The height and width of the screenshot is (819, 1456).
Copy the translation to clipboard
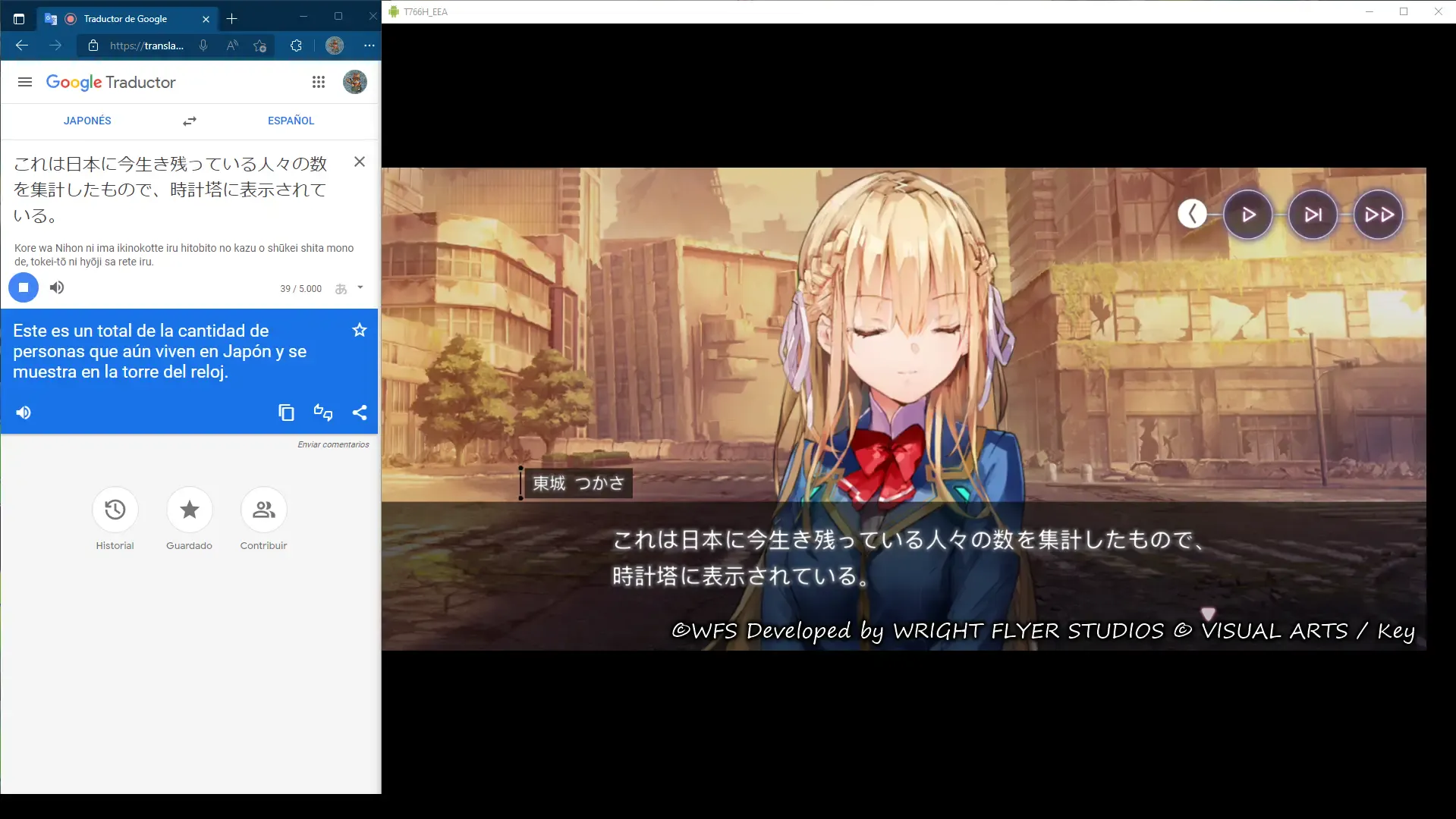pos(286,413)
